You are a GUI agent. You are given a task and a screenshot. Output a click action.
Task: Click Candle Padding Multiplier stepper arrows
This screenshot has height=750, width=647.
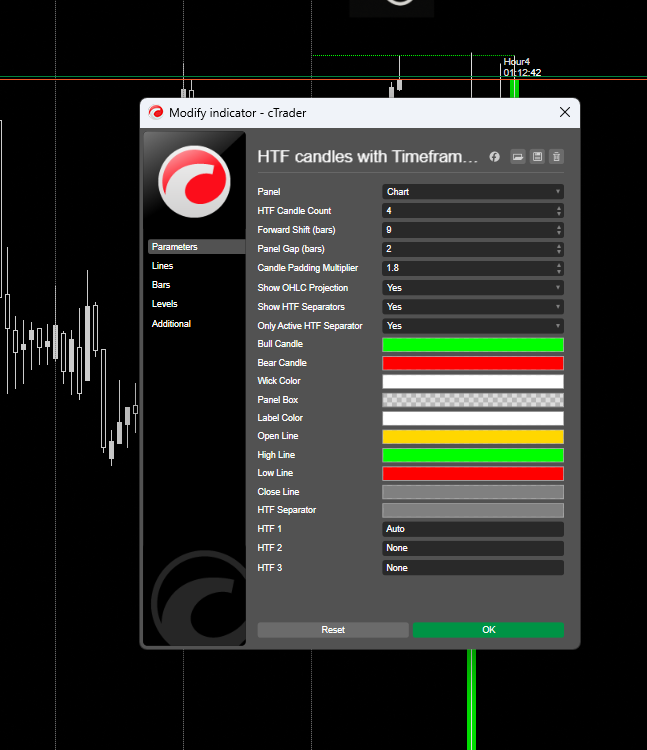[559, 268]
